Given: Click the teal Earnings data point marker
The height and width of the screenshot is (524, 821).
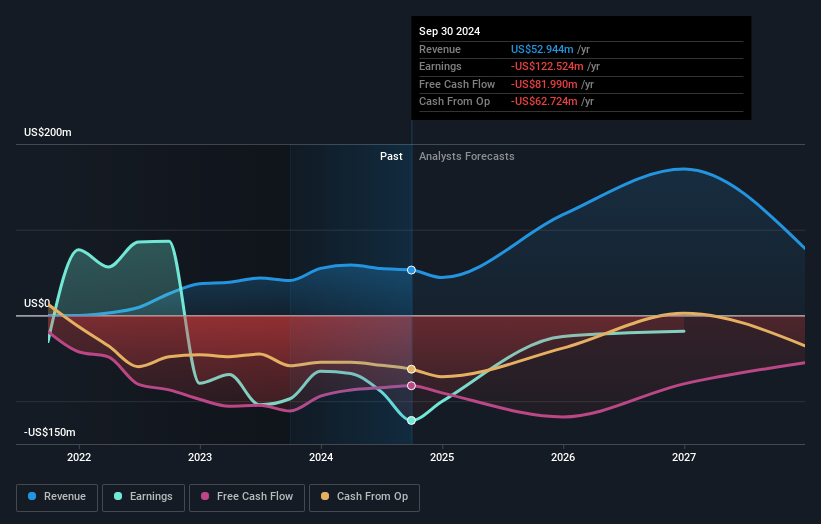Looking at the screenshot, I should click(x=412, y=420).
